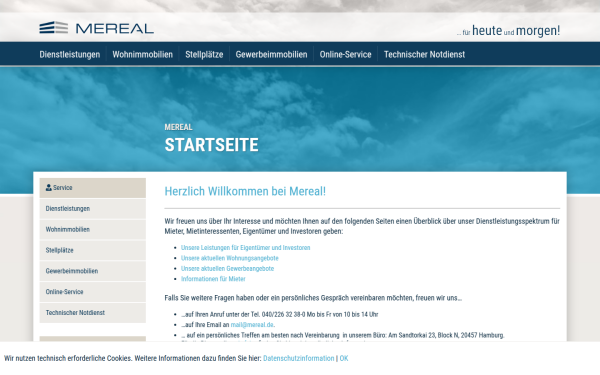Open Technischer Notdienst in the top navigation bar
Image resolution: width=600 pixels, height=375 pixels.
click(424, 54)
